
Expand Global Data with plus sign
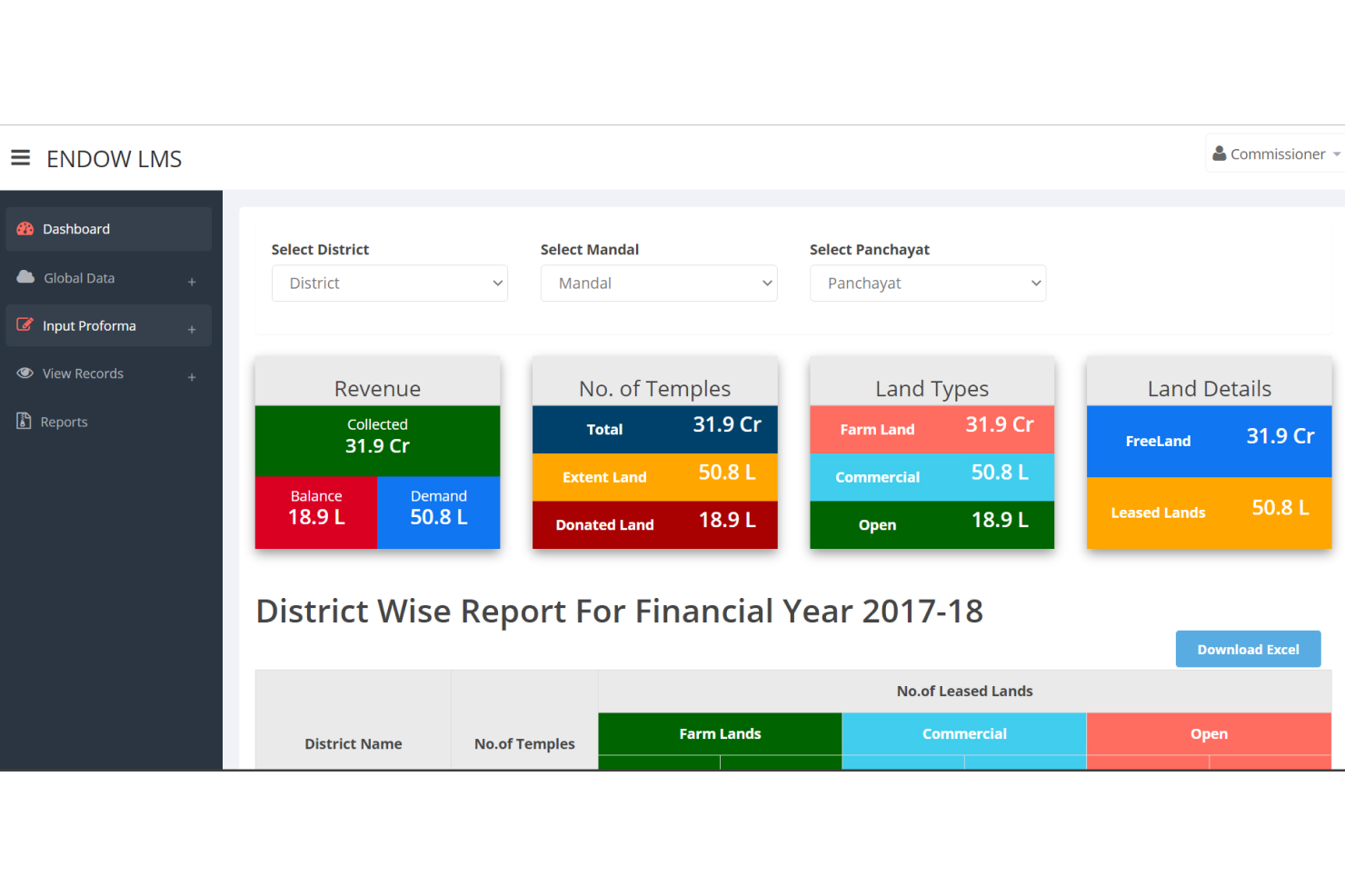point(192,282)
